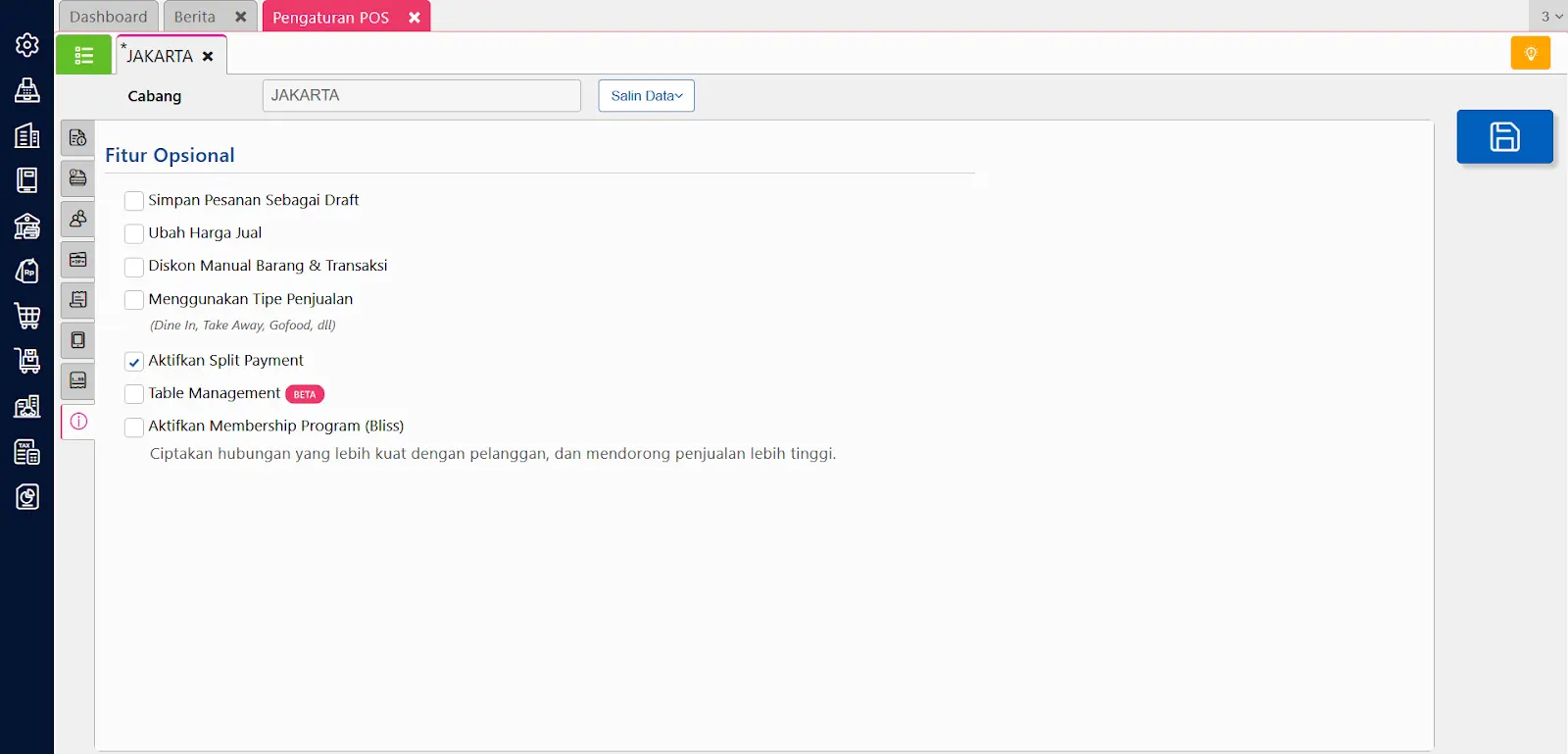The image size is (1568, 754).
Task: Switch to the Berita tab
Action: pos(195,17)
